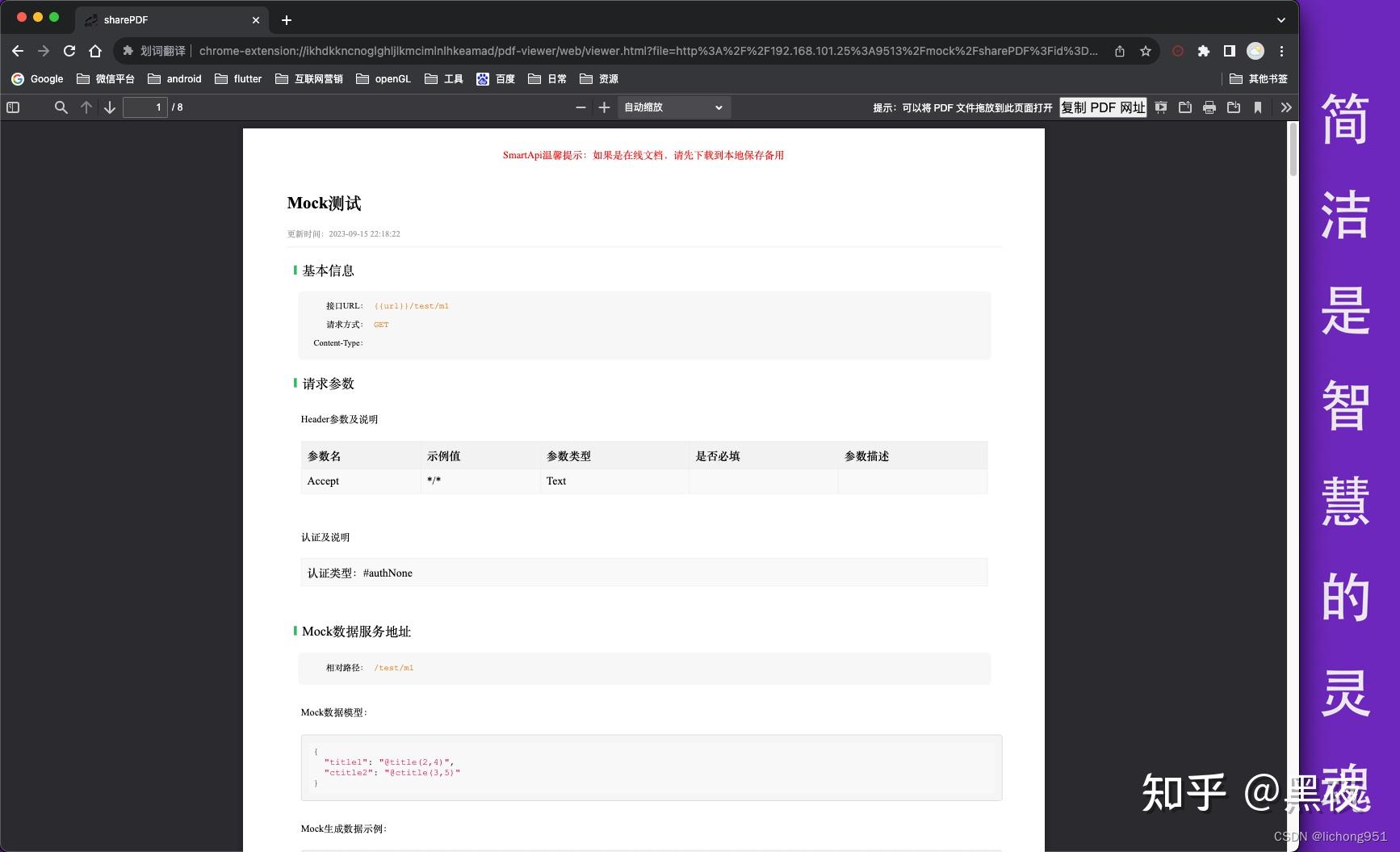Go to the next page with the down arrow
Screen dimensions: 1400x852
(109, 107)
